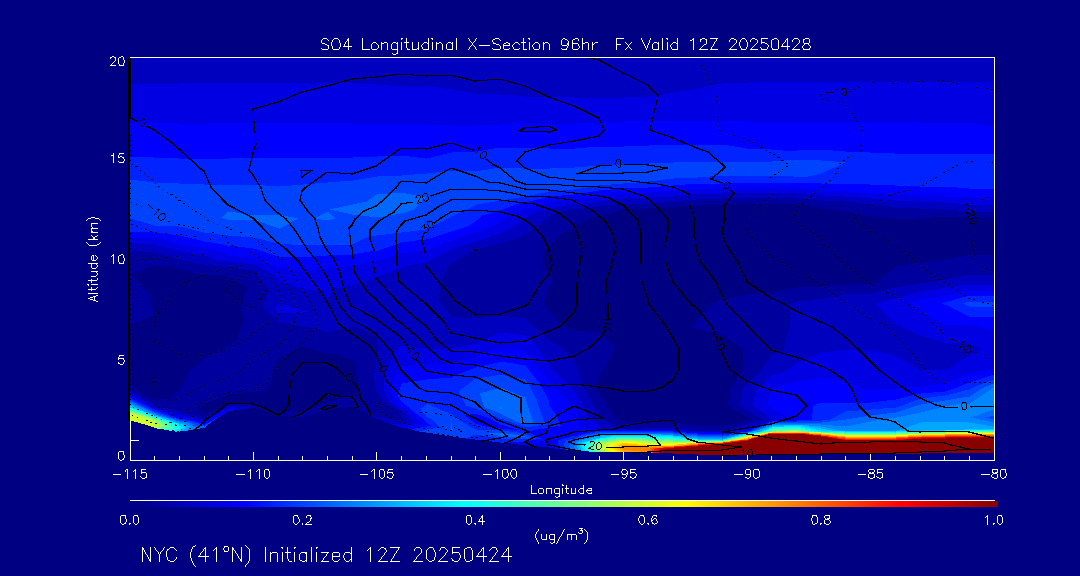Click the 20 altitude tick label
1080x576 pixels.
(x=116, y=61)
